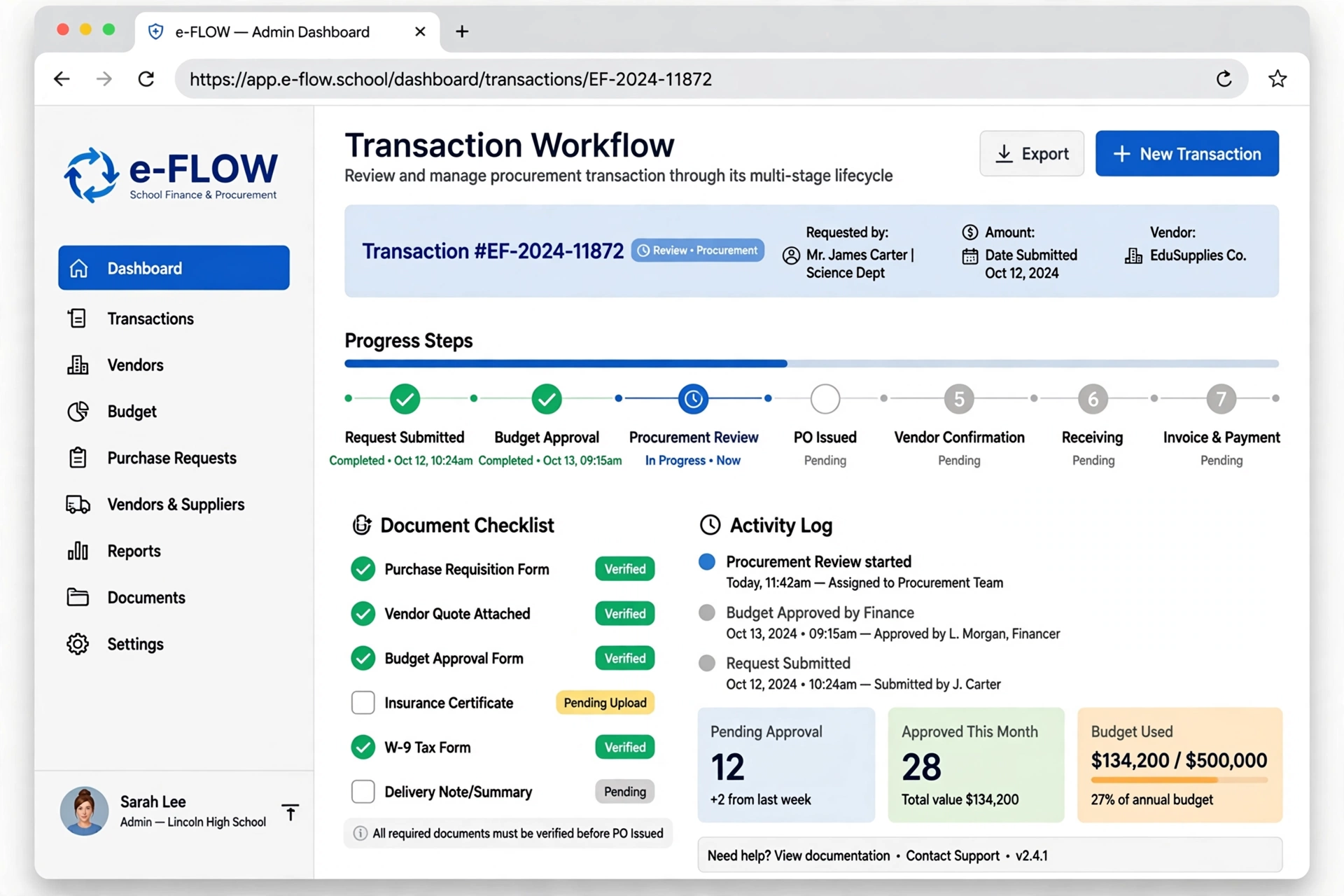
Task: Click the Progress Steps progress bar
Action: click(x=811, y=363)
